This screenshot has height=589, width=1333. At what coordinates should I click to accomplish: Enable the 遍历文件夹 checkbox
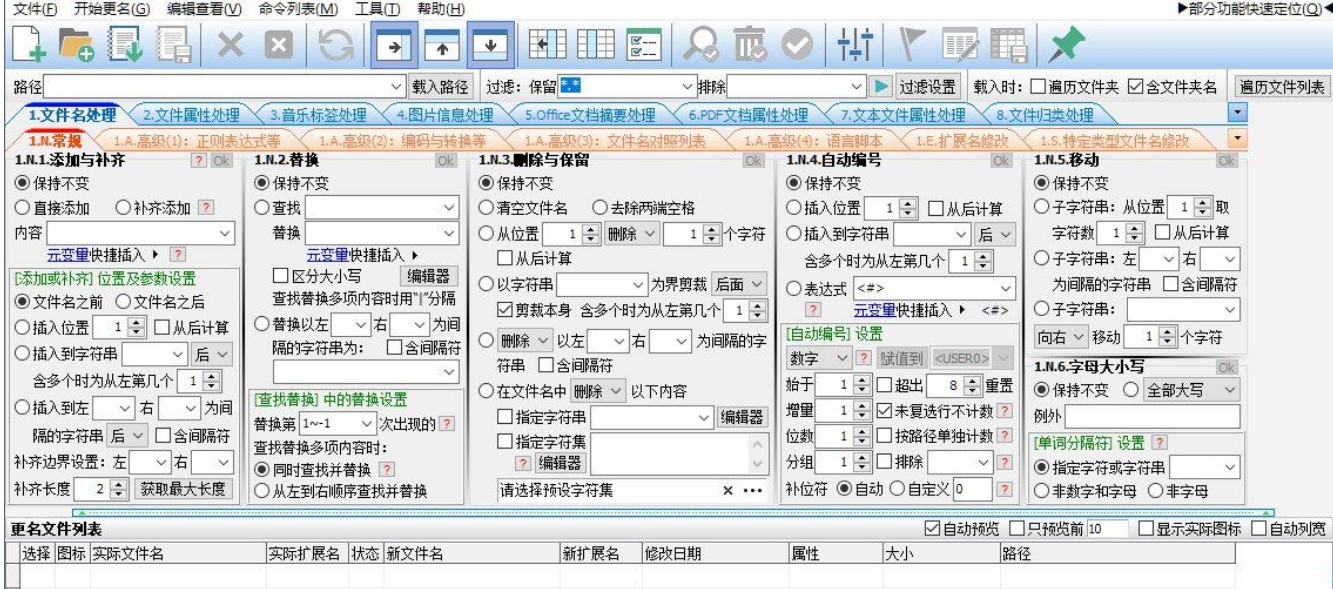pos(1039,87)
